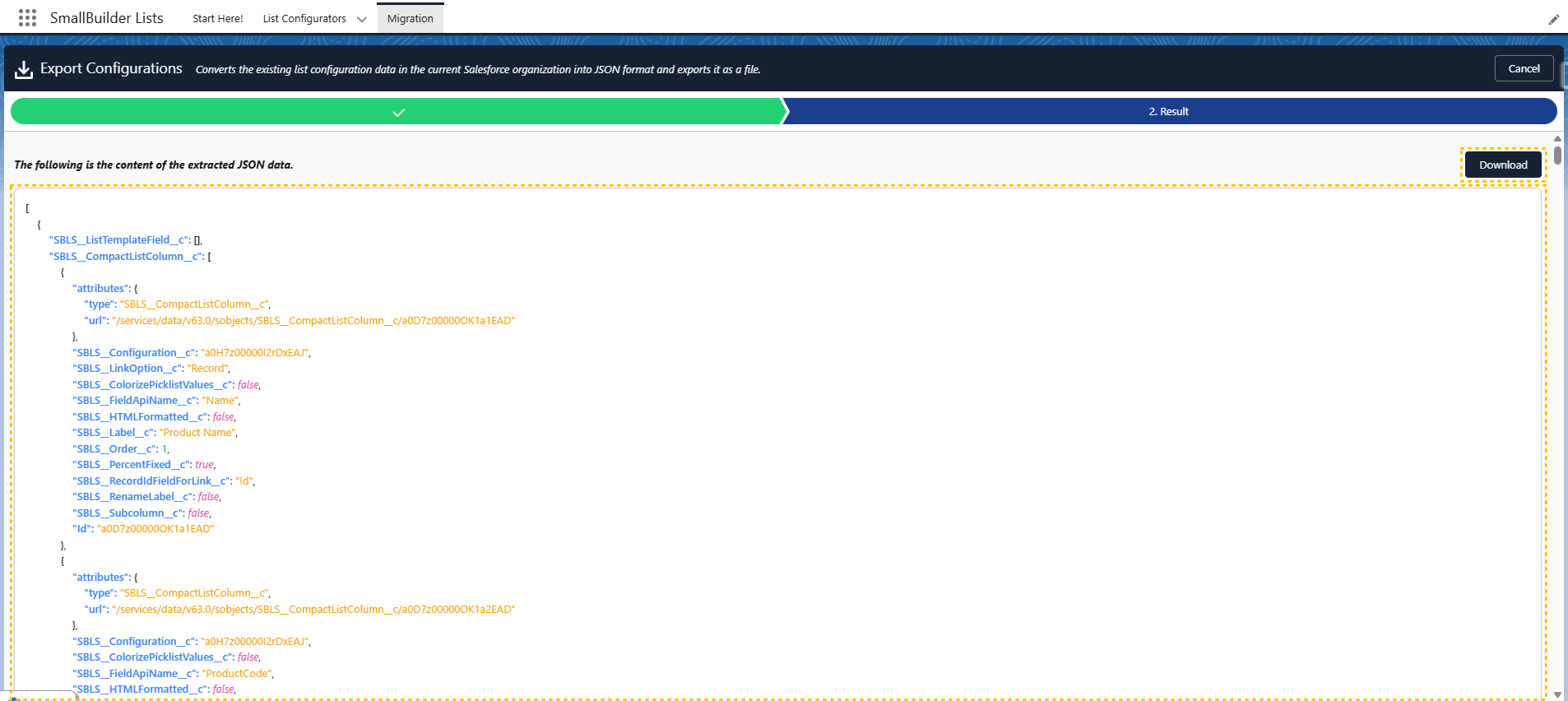The image size is (1568, 701).
Task: Select the 2. Result progress step
Action: tap(1168, 112)
